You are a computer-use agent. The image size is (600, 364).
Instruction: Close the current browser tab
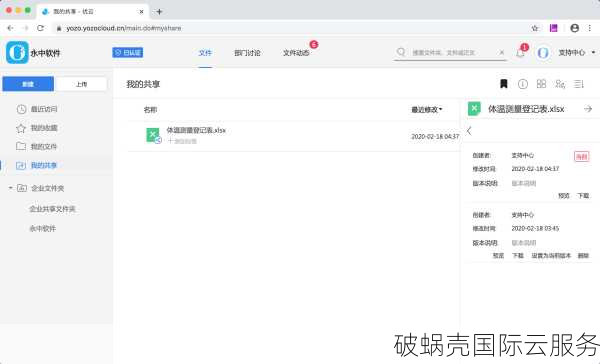(141, 12)
